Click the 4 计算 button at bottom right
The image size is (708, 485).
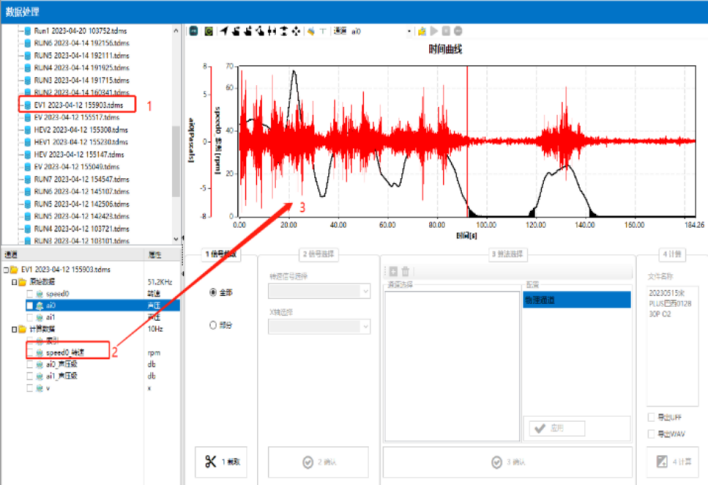point(670,461)
